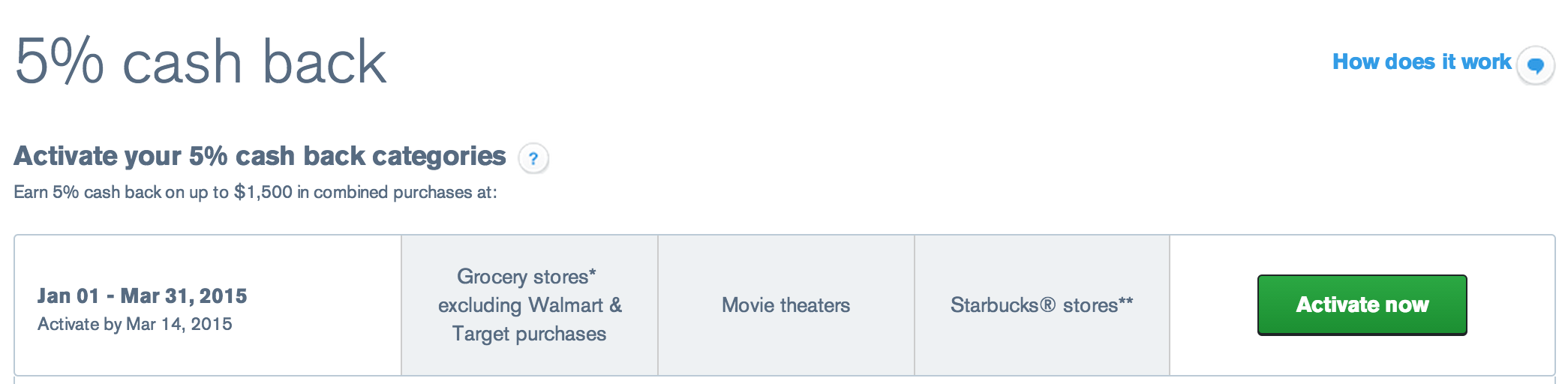The image size is (1568, 384).
Task: Click the registered trademark symbol after Starbucks
Action: coord(1048,305)
